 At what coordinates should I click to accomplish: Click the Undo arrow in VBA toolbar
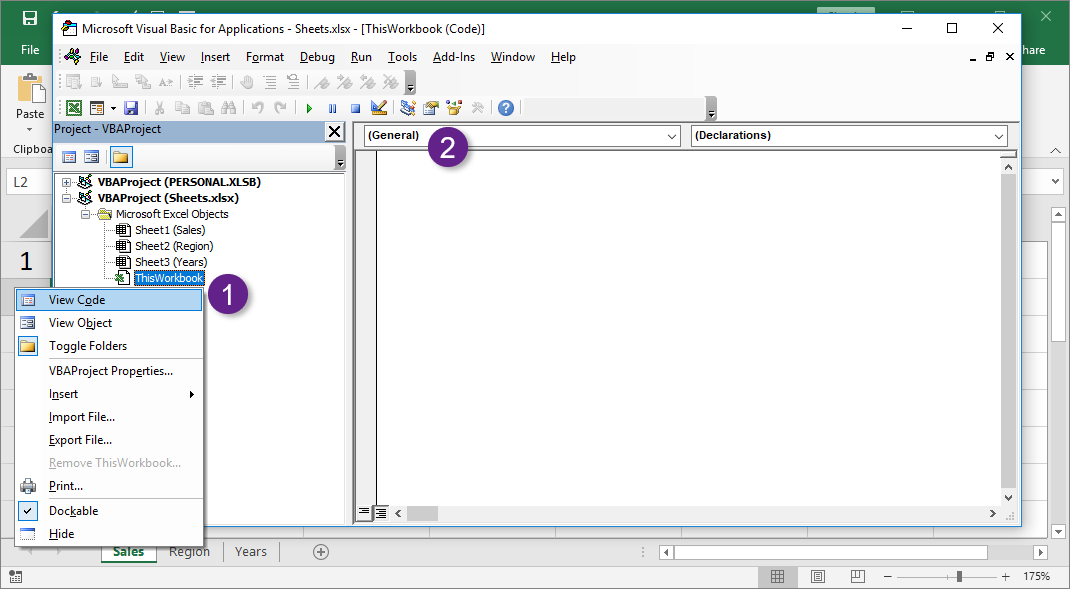coord(257,108)
